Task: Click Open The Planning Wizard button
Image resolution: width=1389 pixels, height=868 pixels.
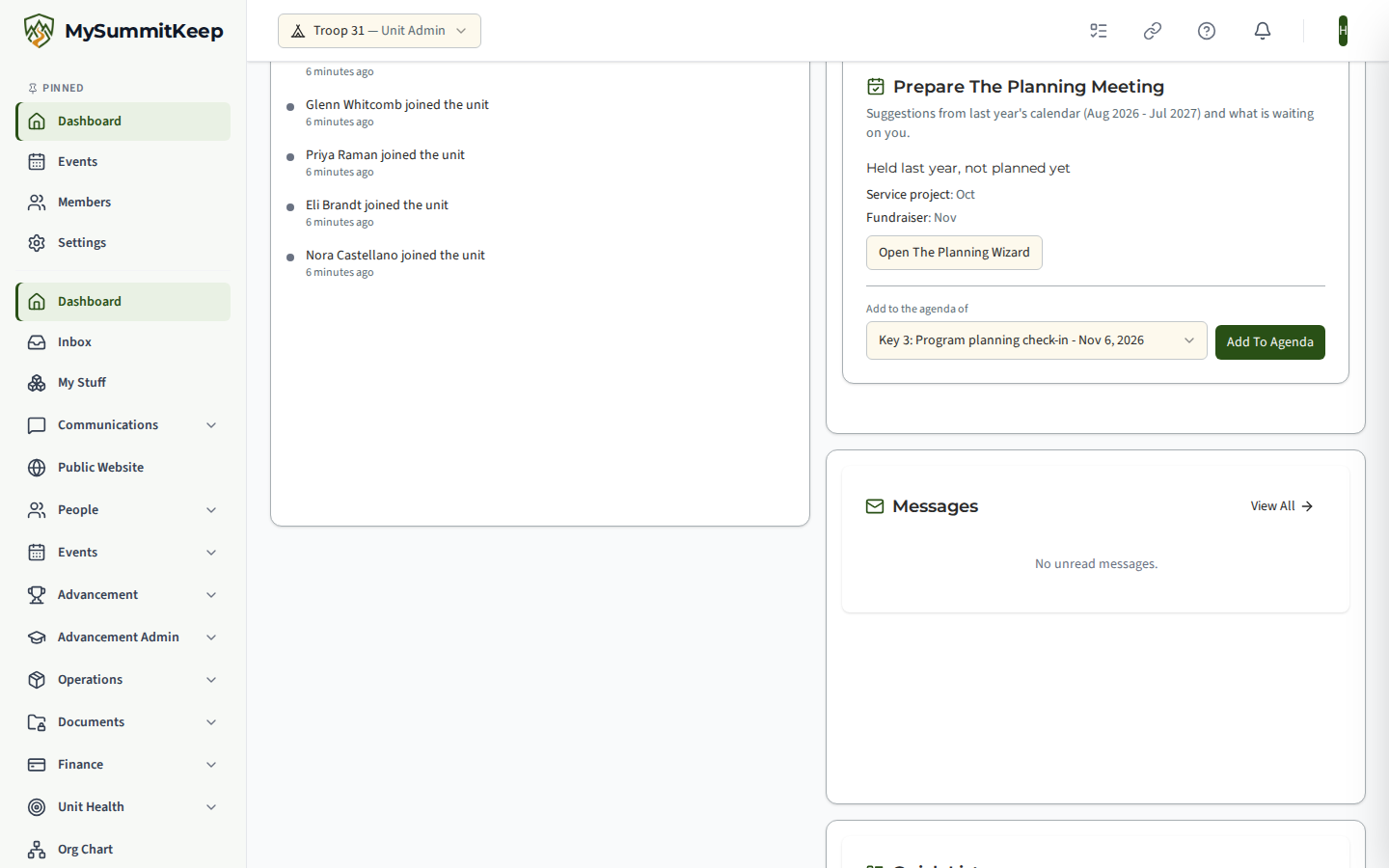Action: (x=954, y=253)
